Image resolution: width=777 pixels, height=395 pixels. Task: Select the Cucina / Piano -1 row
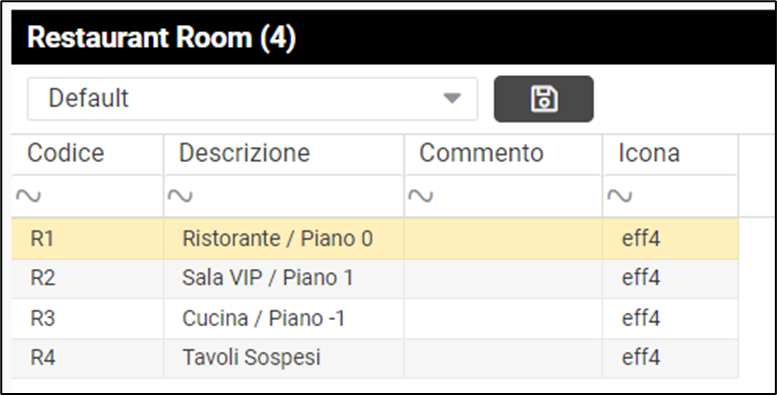[375, 319]
